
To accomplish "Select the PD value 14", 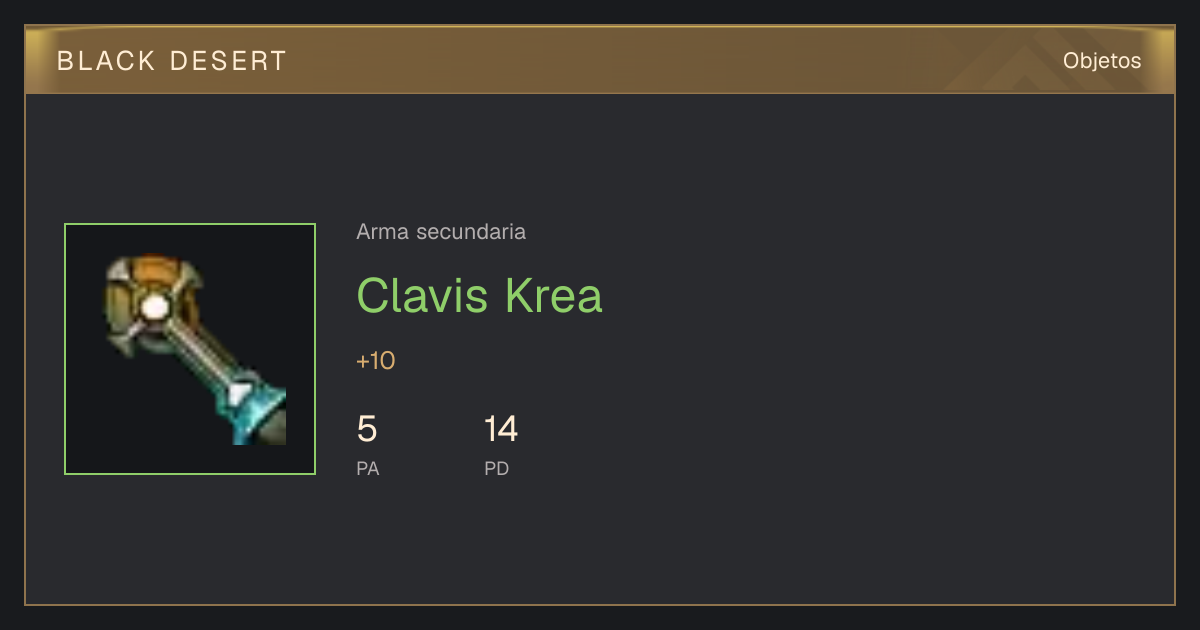I will pos(501,429).
